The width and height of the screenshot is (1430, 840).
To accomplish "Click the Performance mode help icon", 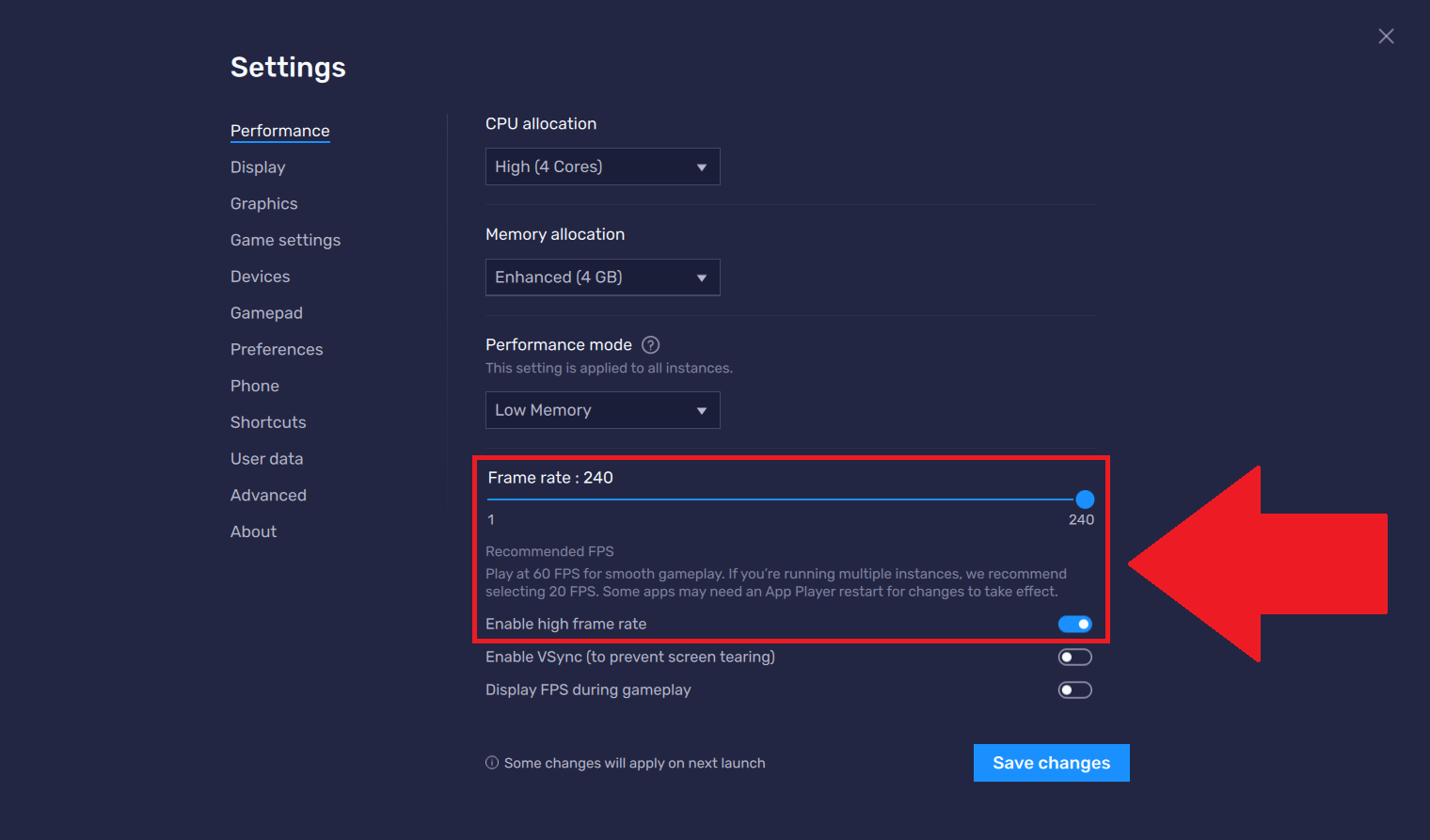I will point(650,345).
